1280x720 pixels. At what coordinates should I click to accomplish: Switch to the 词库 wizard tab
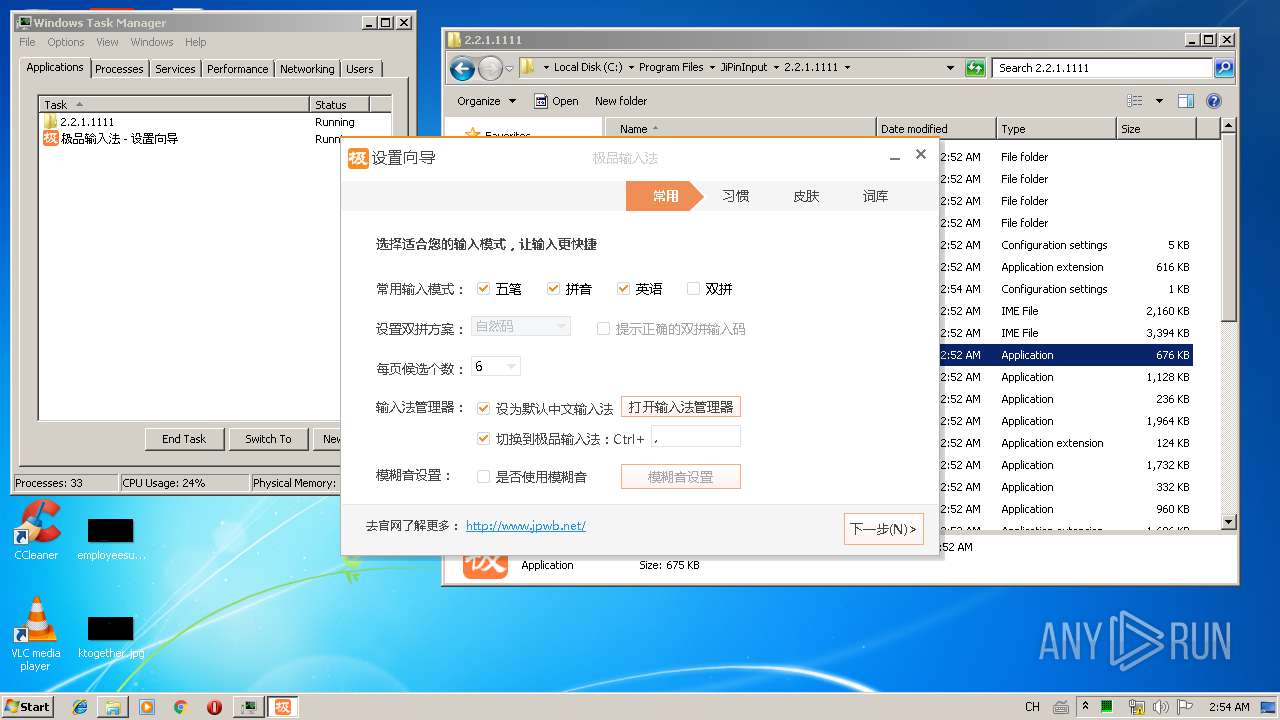(x=876, y=197)
